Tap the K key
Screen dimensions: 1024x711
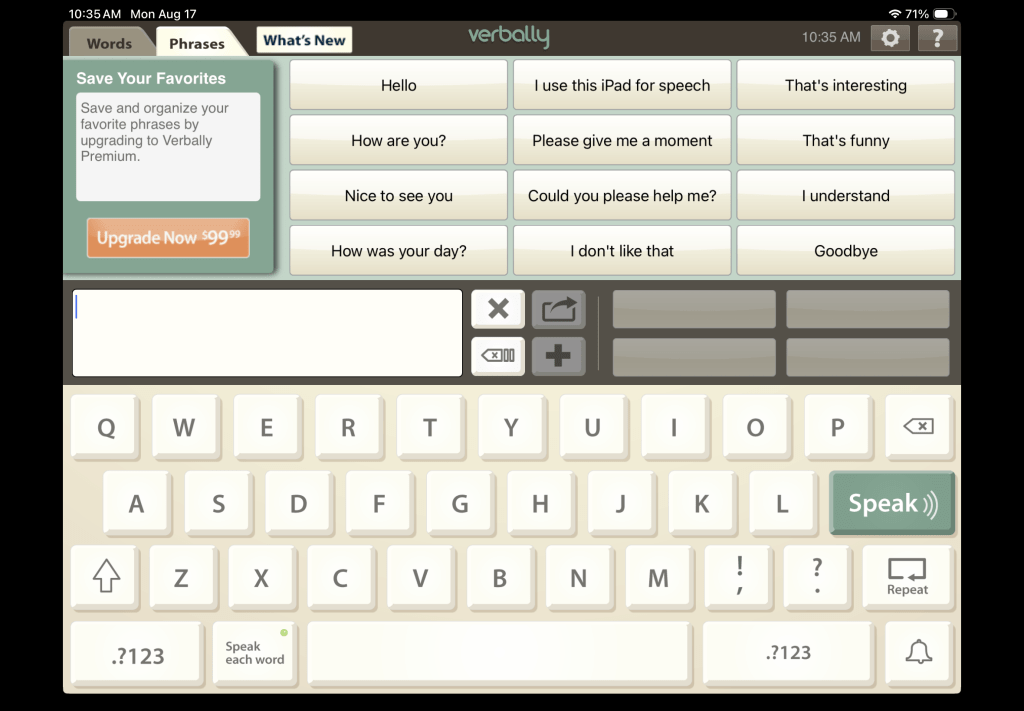coord(701,503)
